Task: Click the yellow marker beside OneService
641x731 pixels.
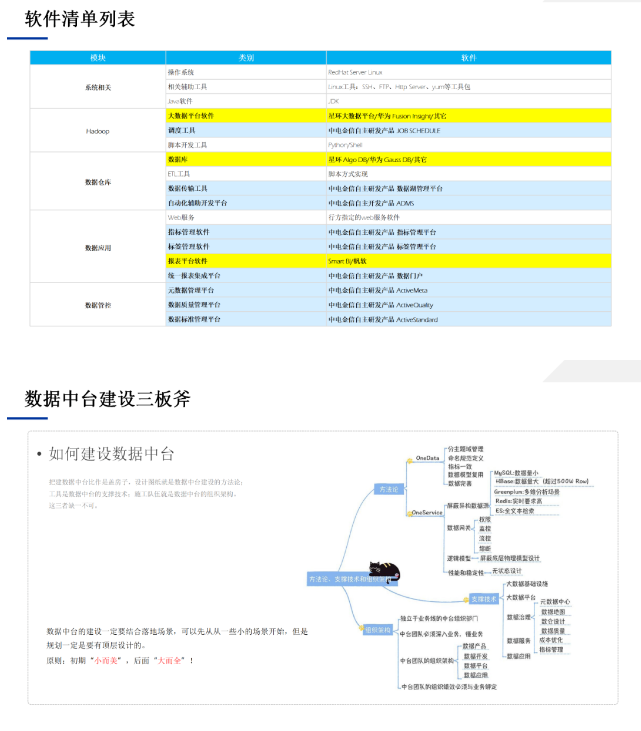Action: tap(409, 513)
